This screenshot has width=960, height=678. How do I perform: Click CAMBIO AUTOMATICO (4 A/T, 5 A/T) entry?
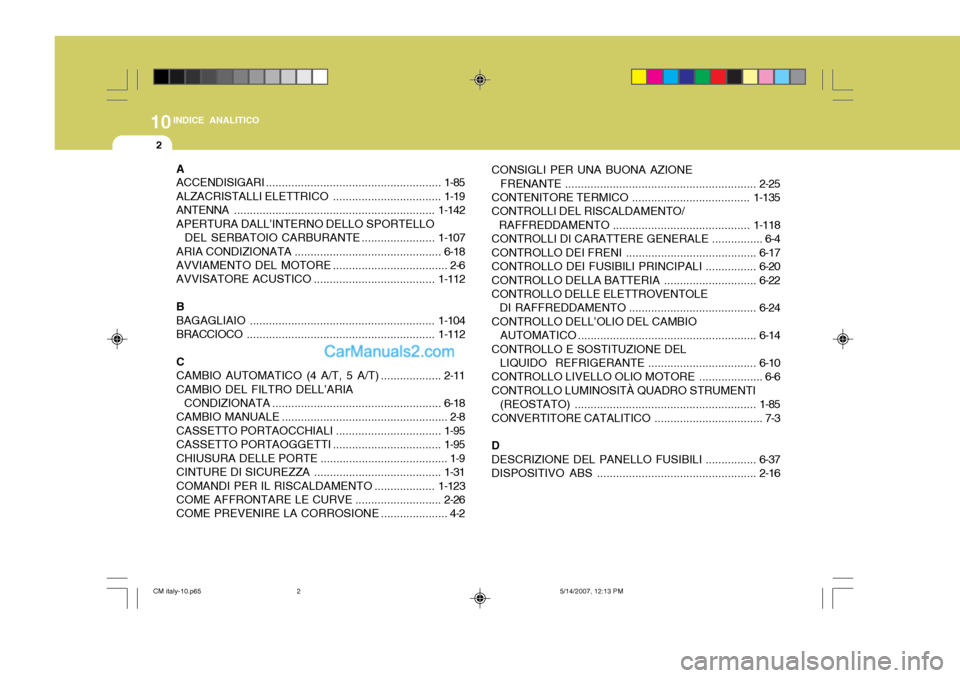(320, 375)
